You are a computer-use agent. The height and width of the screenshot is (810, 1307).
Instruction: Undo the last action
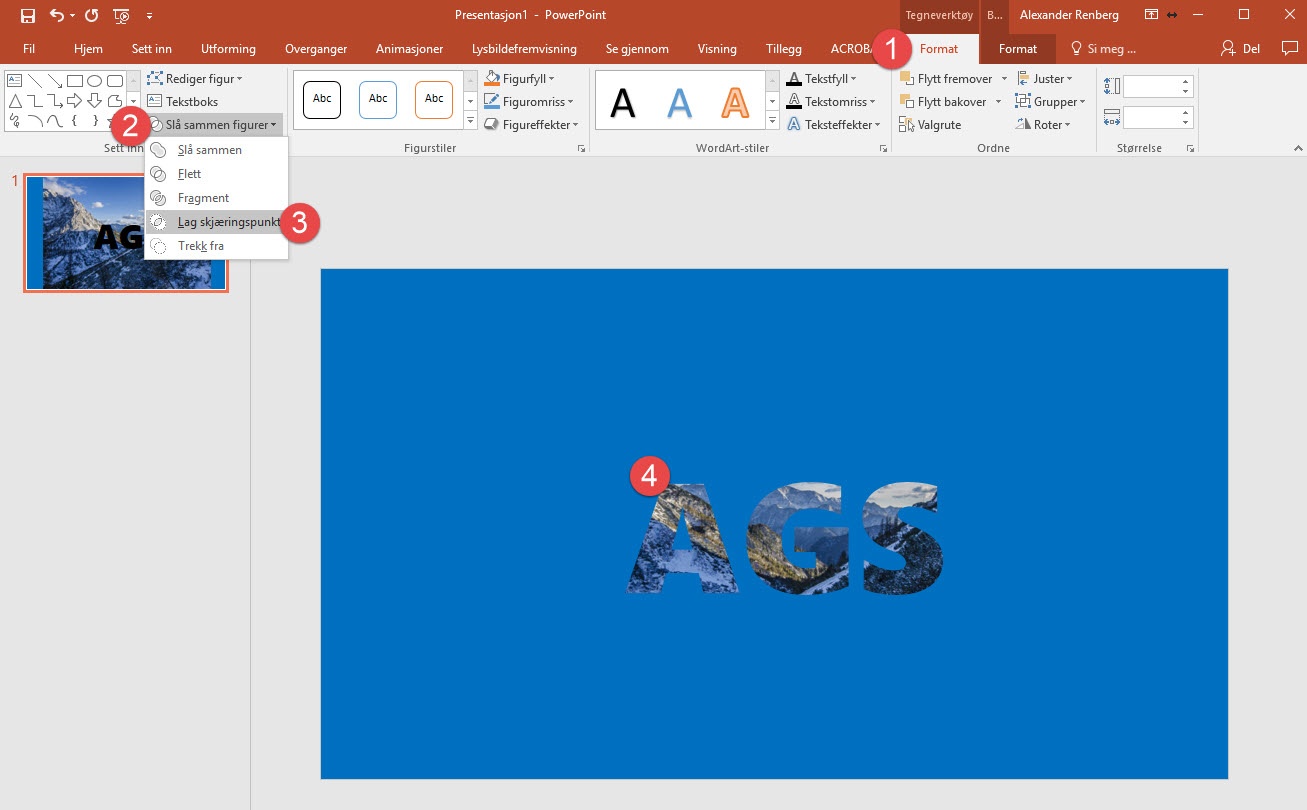pyautogui.click(x=57, y=15)
